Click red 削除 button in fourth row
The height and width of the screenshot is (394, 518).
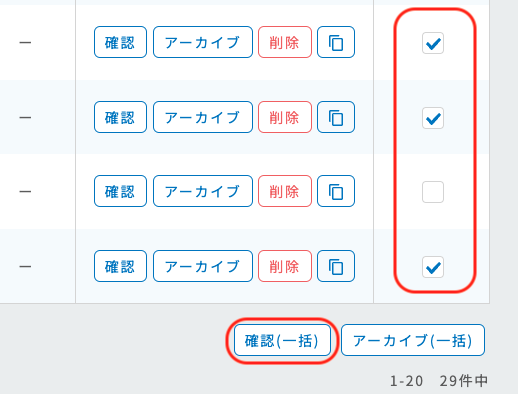[285, 266]
